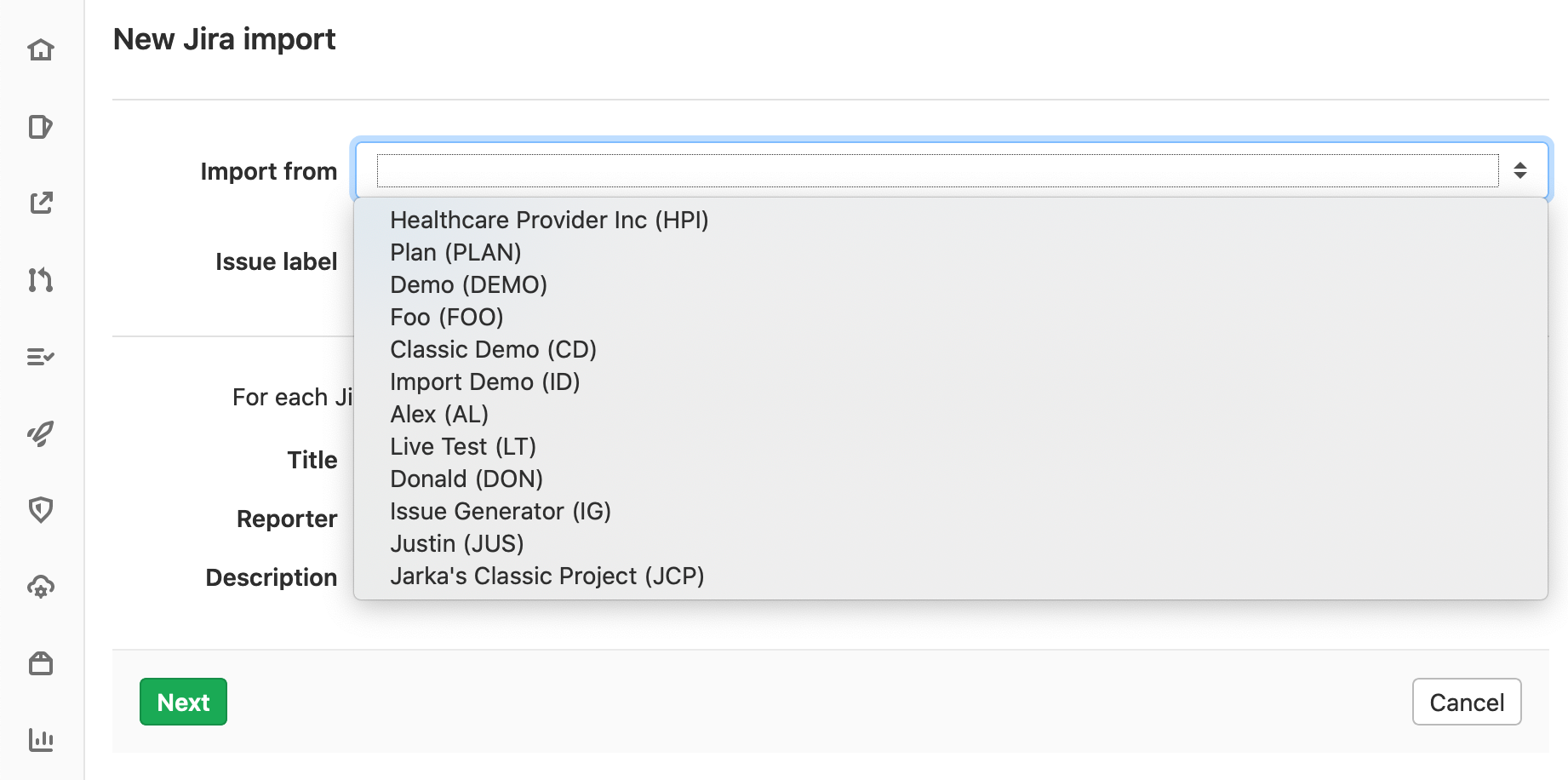The height and width of the screenshot is (780, 1568).
Task: Open the Packages sidebar icon
Action: (x=41, y=664)
